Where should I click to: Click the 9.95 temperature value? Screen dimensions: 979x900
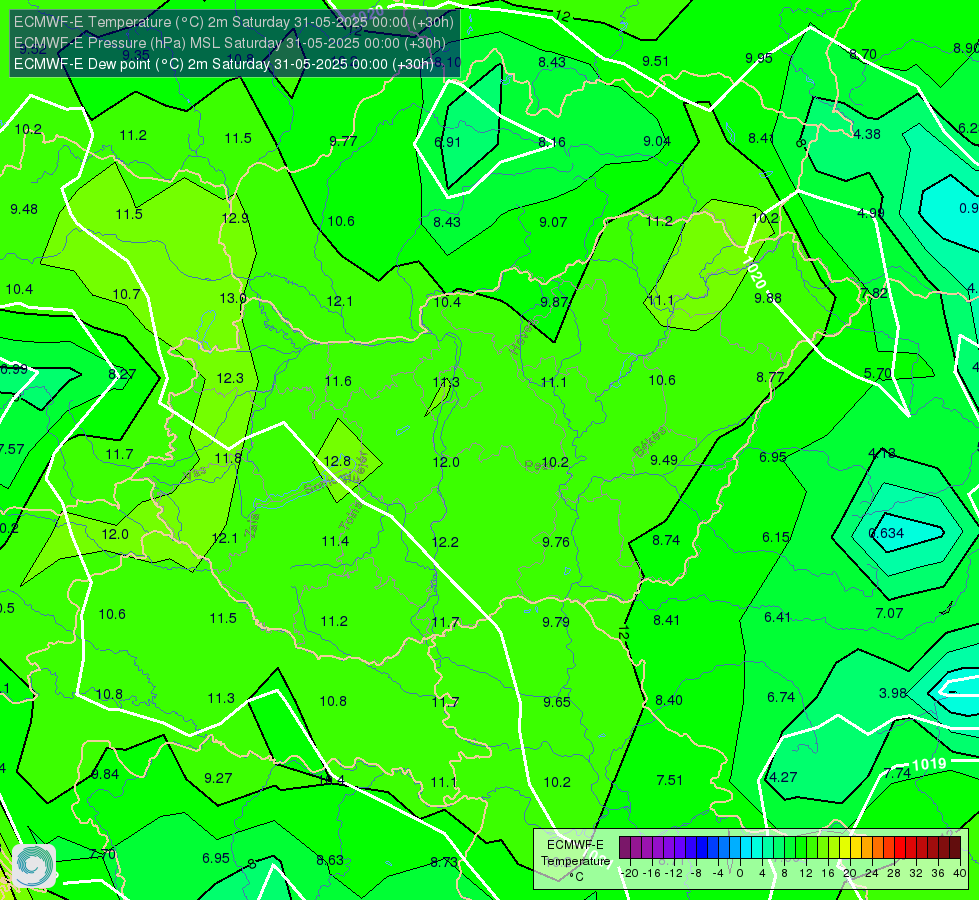point(759,58)
